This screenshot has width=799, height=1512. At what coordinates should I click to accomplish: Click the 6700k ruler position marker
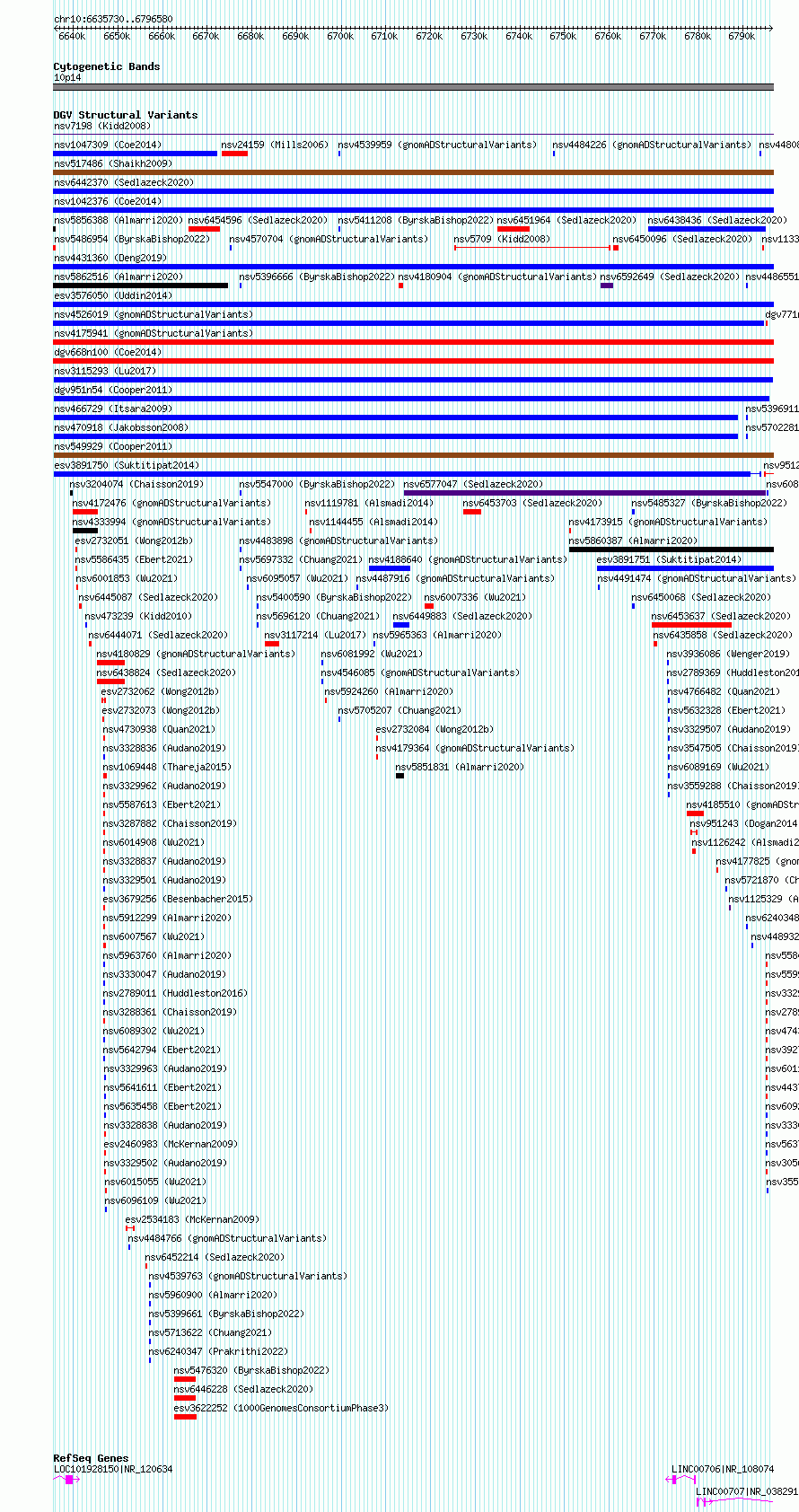340,36
